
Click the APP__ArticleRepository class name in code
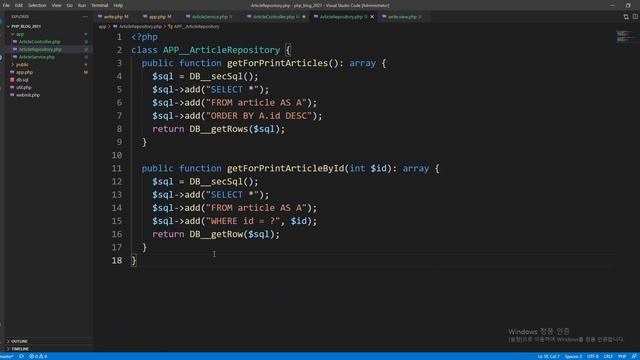222,50
